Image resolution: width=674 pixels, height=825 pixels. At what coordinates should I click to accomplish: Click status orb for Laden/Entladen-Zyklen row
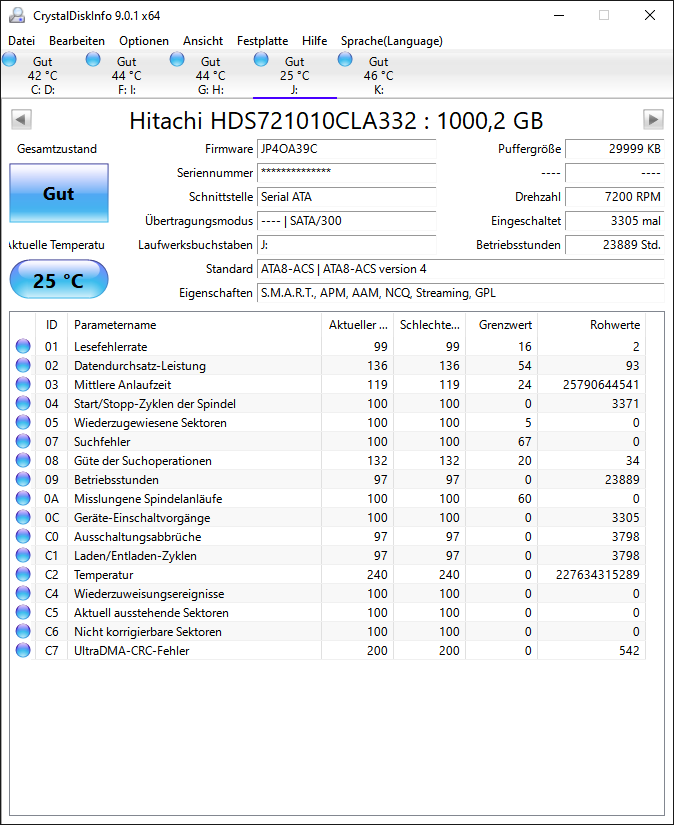tap(23, 555)
